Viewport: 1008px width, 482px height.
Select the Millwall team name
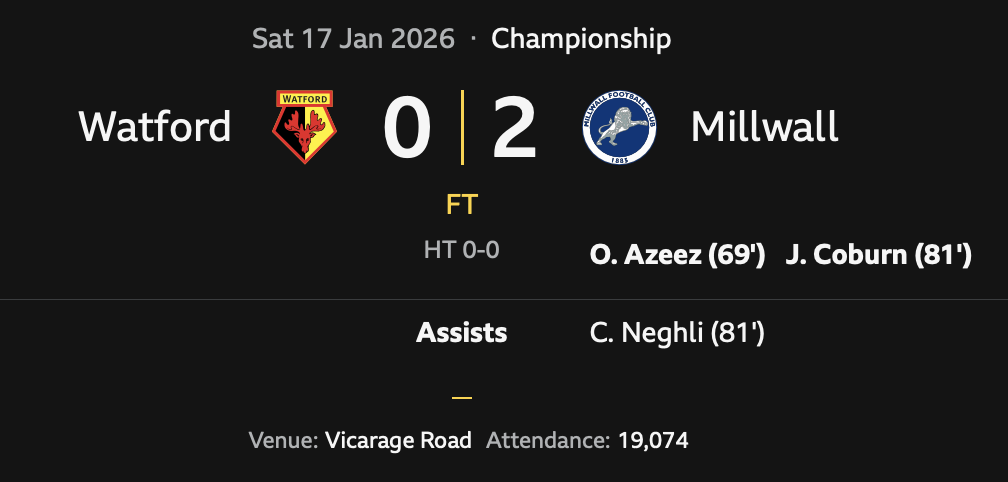(764, 127)
